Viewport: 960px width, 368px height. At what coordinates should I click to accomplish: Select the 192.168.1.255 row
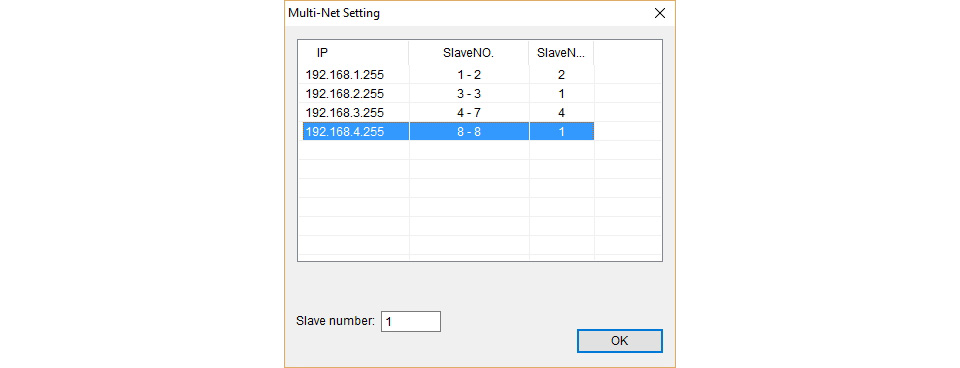448,75
